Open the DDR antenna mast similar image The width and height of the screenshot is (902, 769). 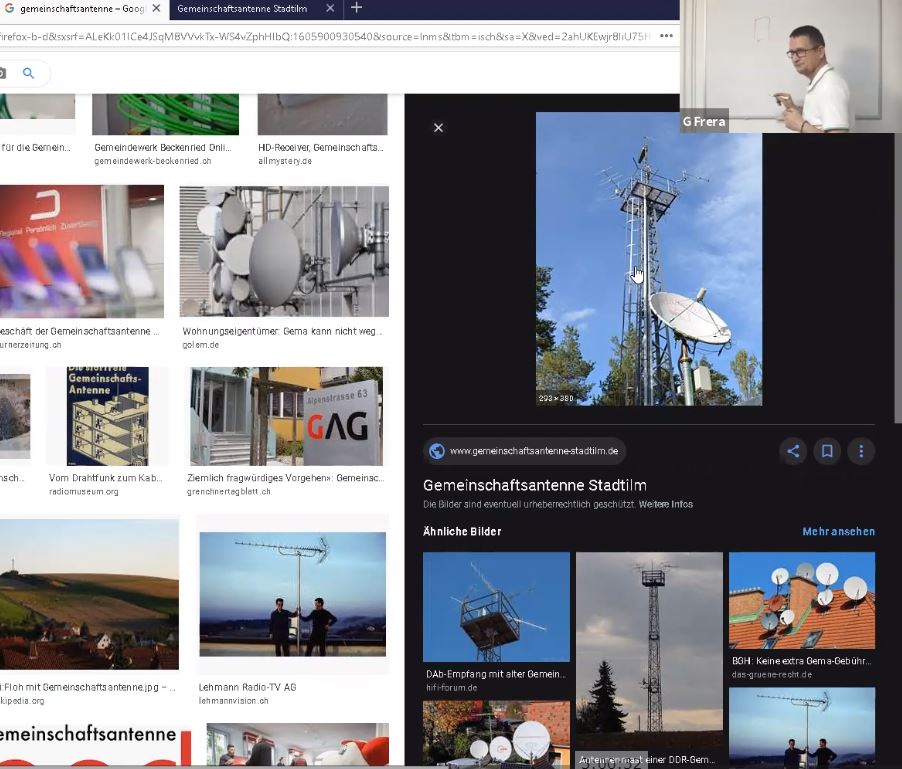(649, 650)
